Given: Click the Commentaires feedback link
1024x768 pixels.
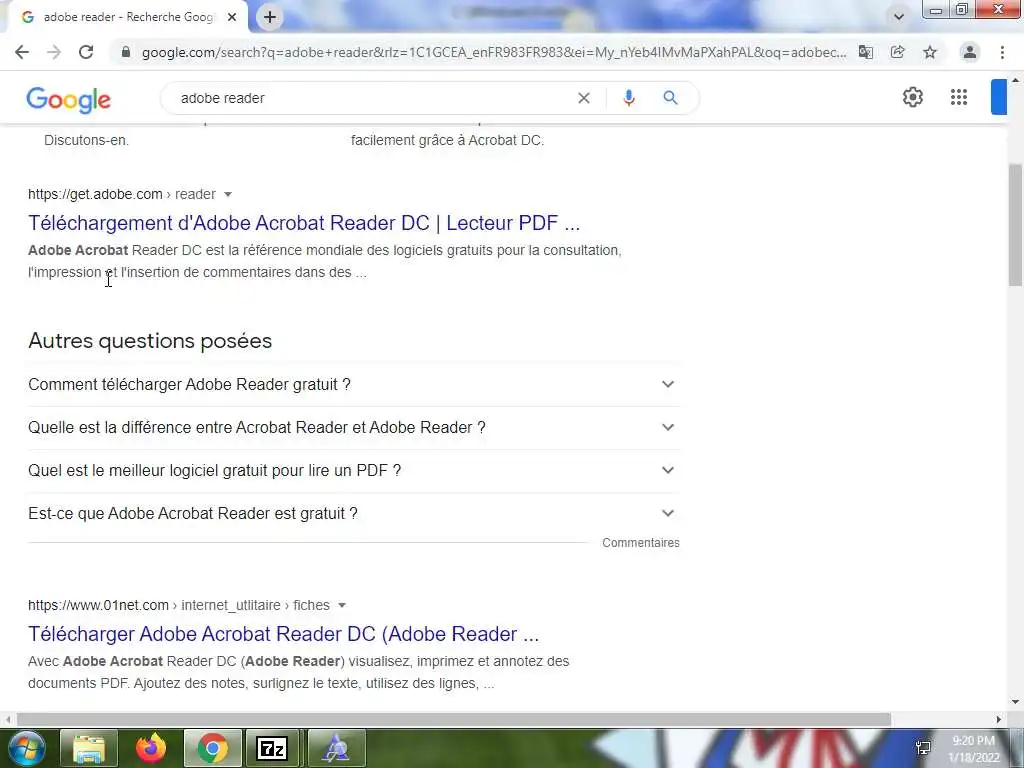Looking at the screenshot, I should [x=641, y=543].
